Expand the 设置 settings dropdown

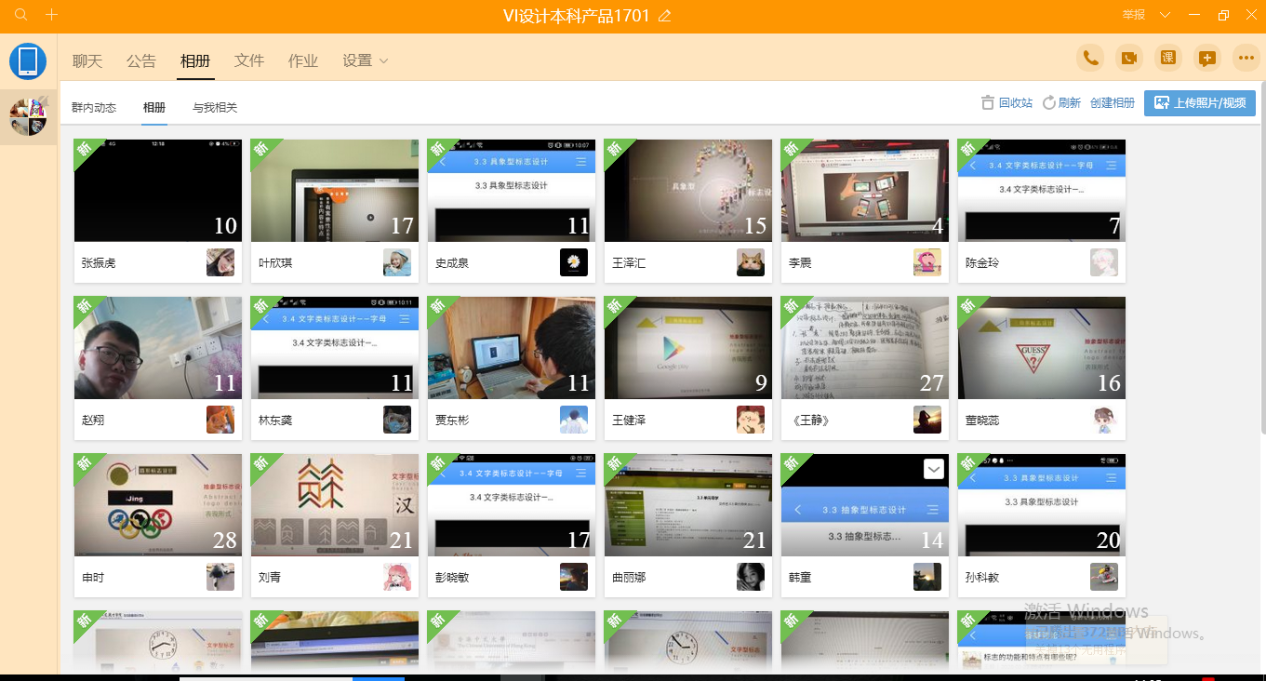[365, 61]
